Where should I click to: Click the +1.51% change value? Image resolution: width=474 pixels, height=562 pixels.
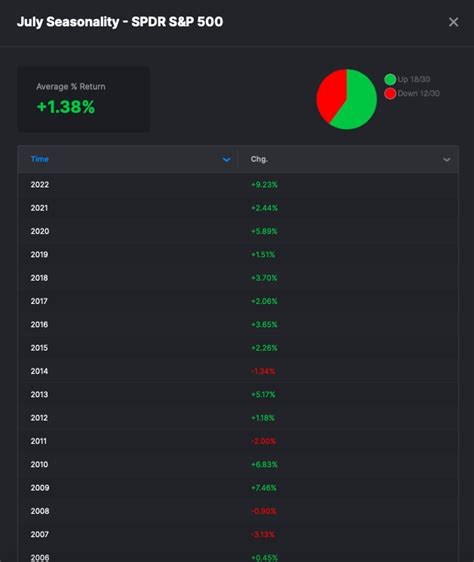pyautogui.click(x=263, y=254)
